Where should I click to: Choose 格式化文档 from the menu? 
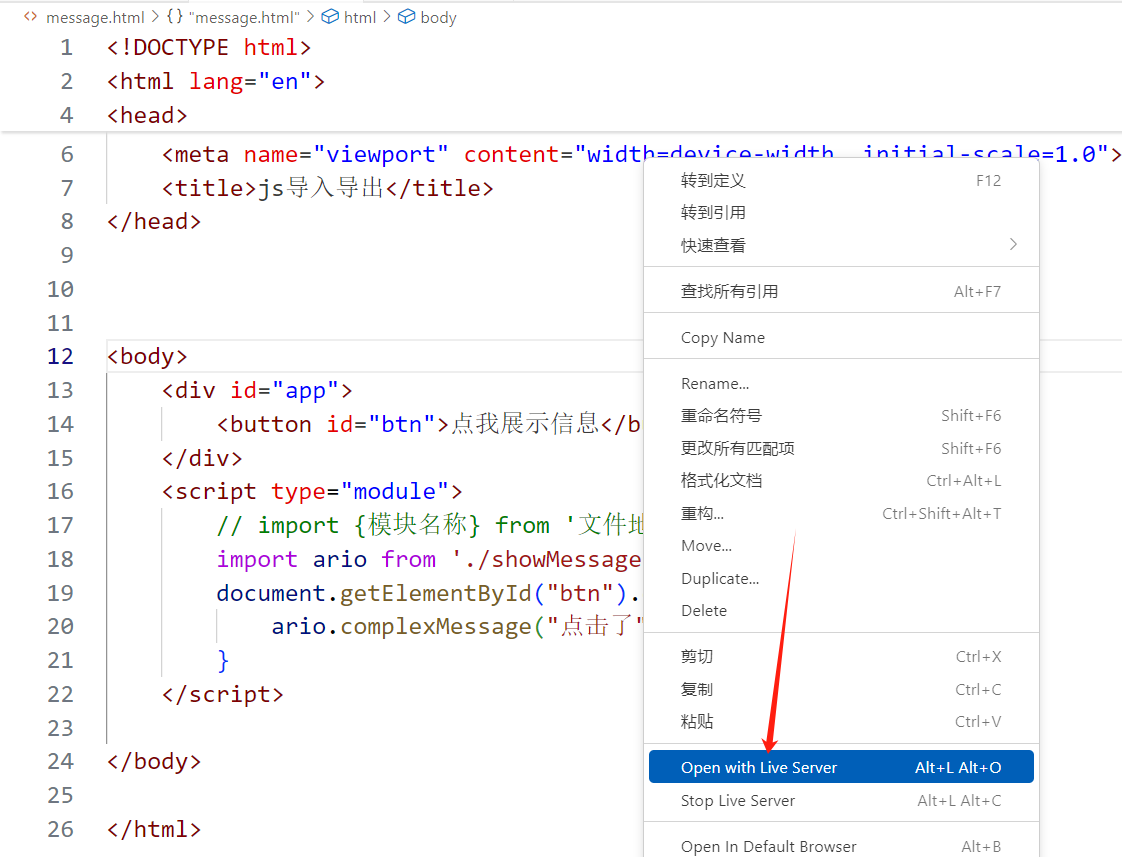[841, 481]
